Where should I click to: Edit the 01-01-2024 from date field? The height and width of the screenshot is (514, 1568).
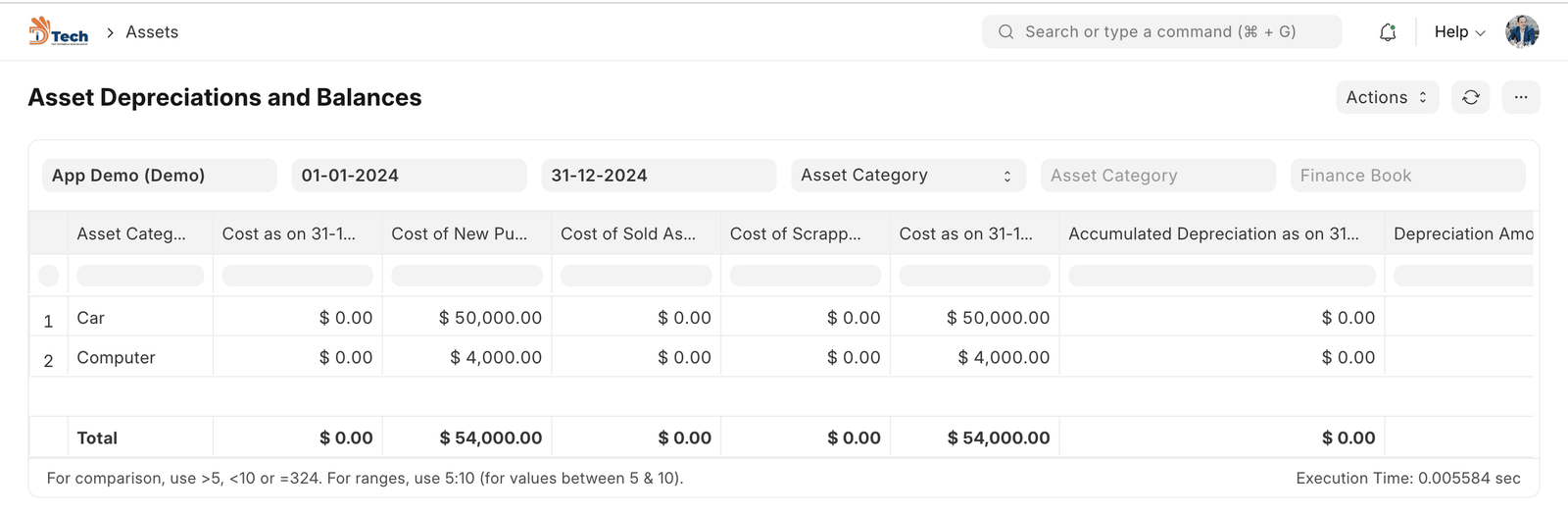(409, 176)
